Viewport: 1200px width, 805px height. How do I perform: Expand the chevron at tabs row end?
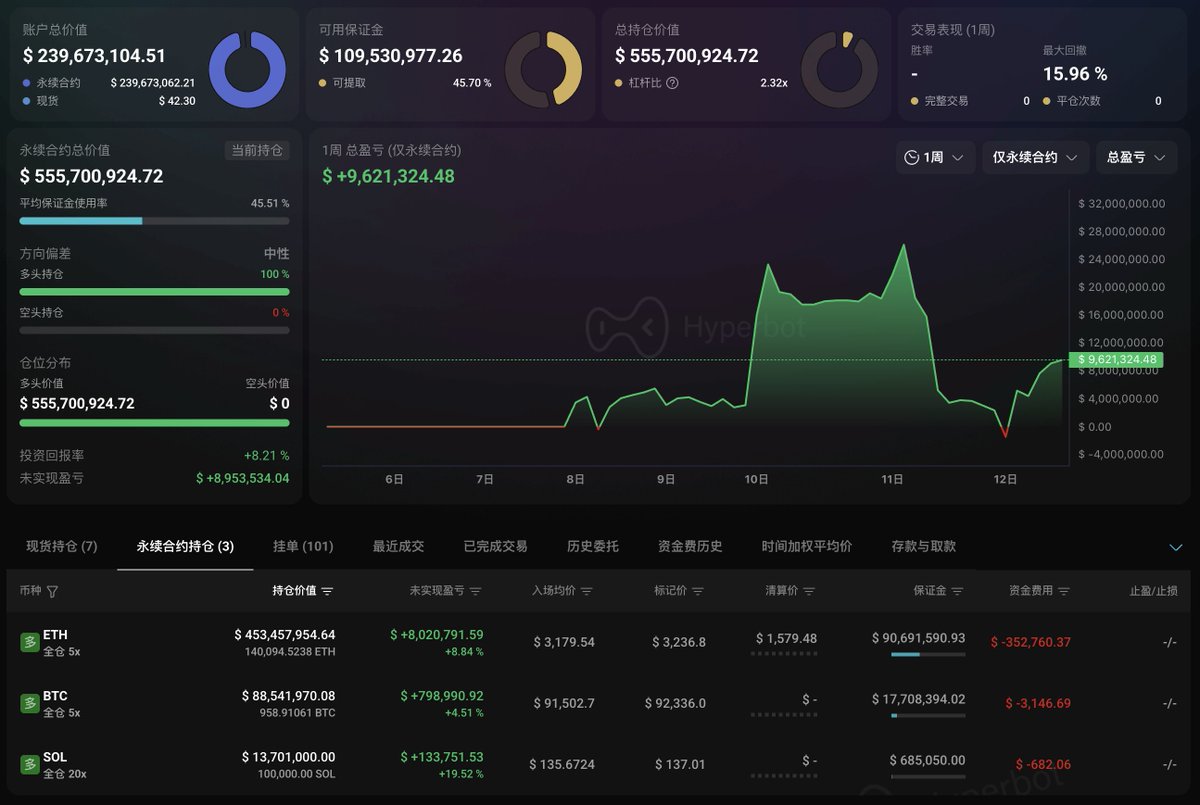click(1176, 547)
